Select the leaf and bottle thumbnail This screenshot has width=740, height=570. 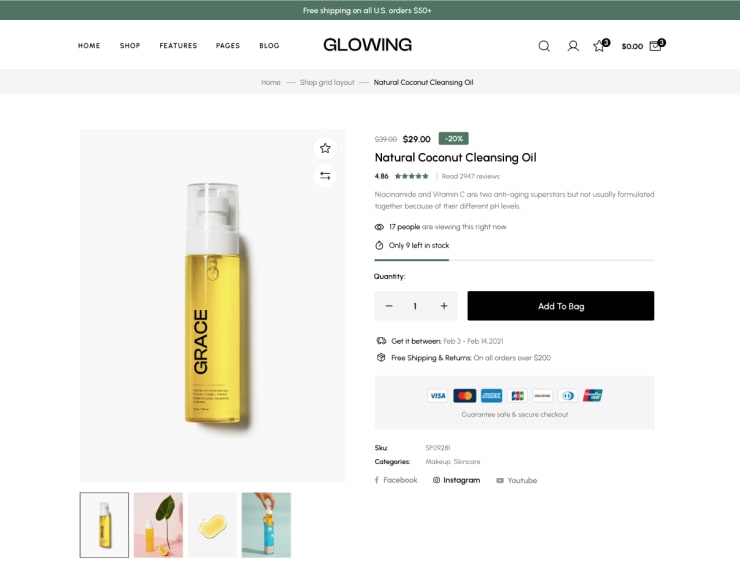tap(158, 525)
